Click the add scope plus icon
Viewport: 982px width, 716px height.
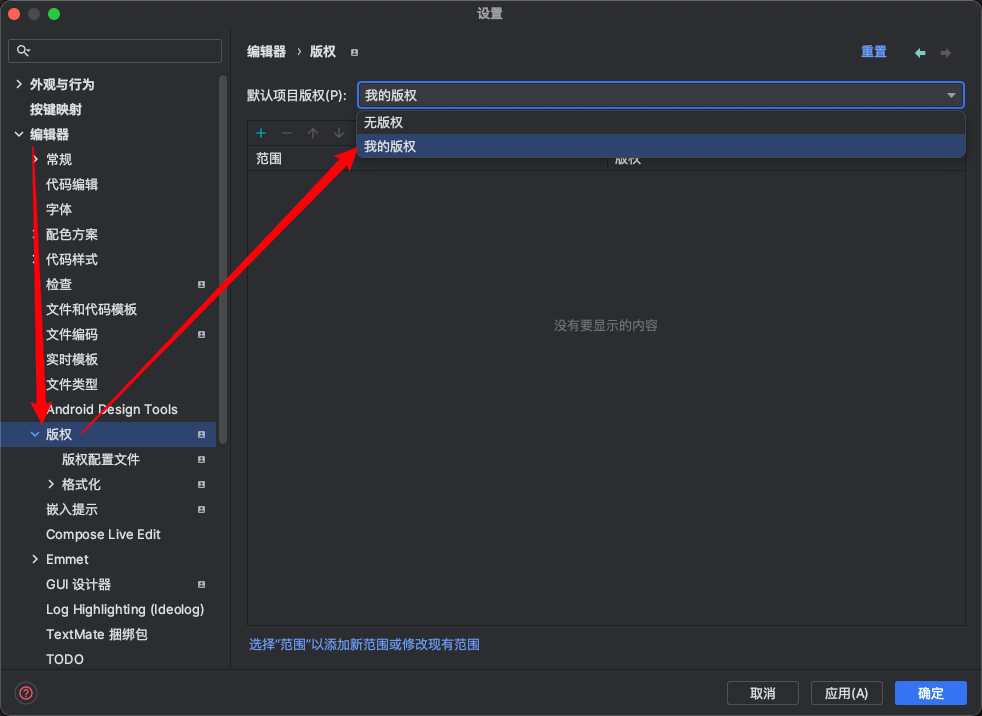pyautogui.click(x=261, y=133)
